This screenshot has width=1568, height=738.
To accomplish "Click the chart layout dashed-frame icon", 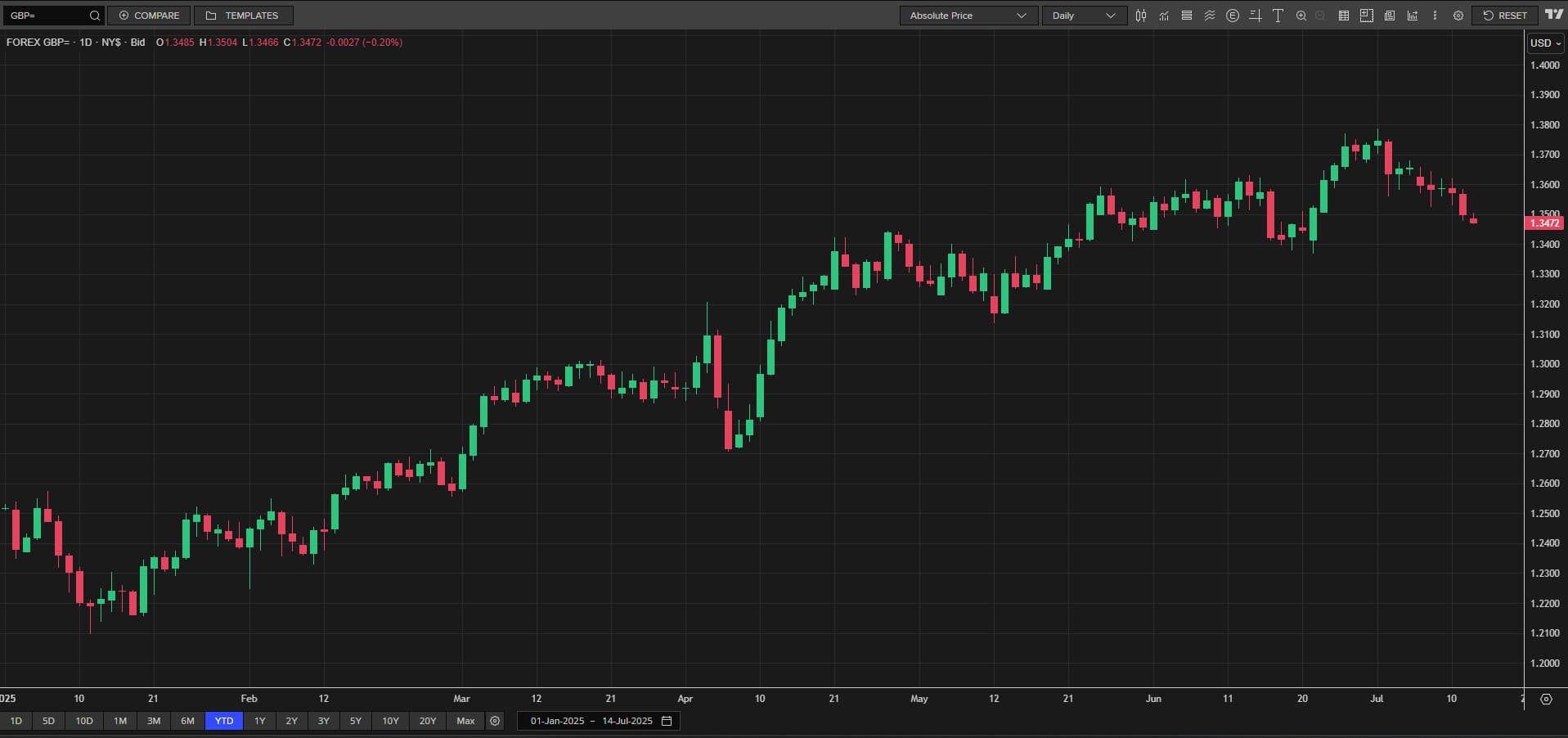I will click(1367, 16).
